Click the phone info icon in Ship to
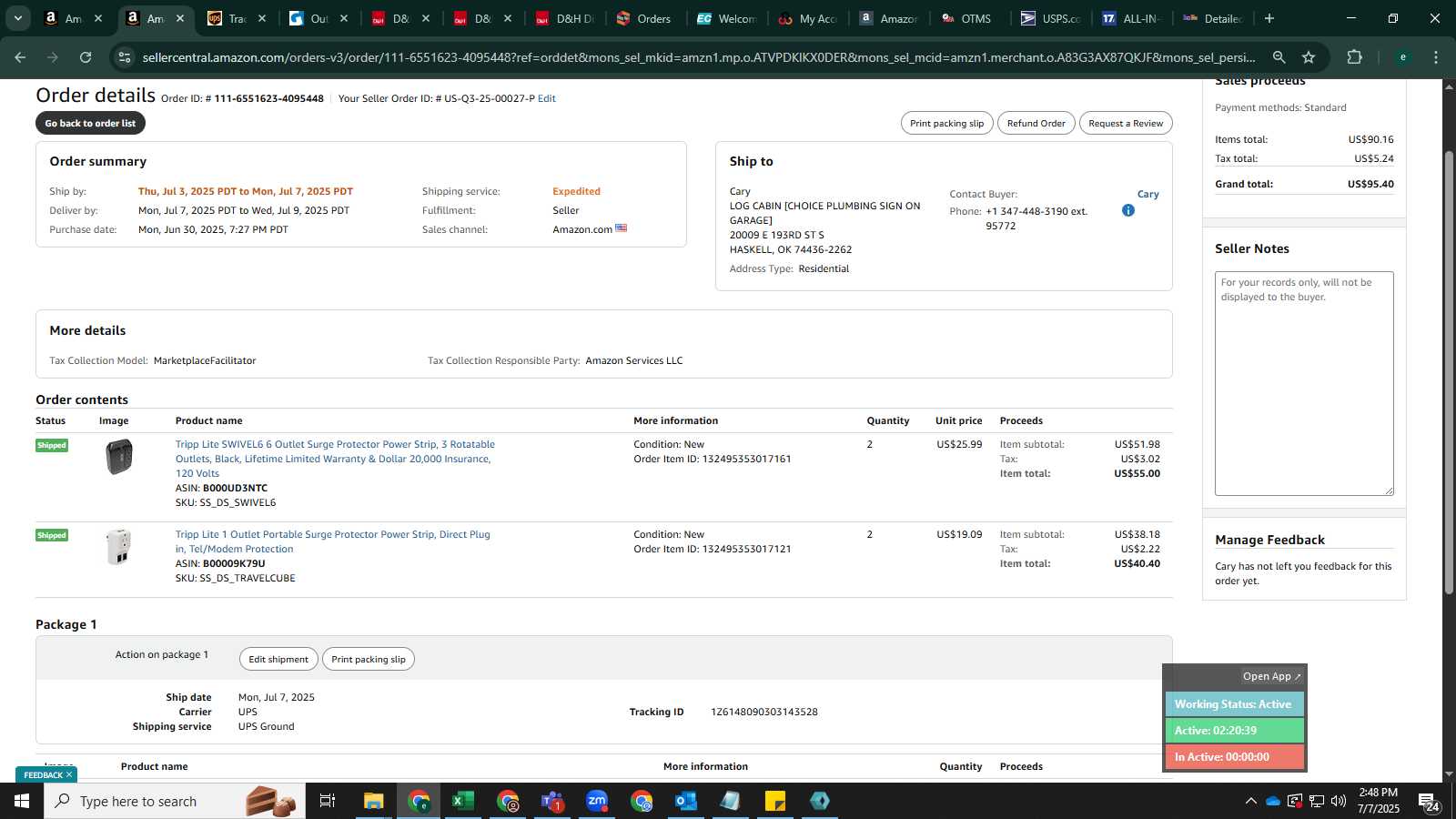Viewport: 1456px width, 819px height. pyautogui.click(x=1127, y=210)
